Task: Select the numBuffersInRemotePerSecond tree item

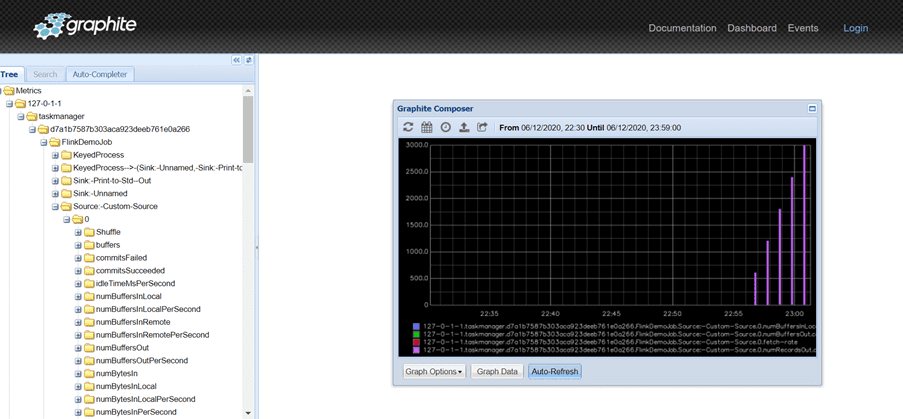Action: click(x=153, y=335)
